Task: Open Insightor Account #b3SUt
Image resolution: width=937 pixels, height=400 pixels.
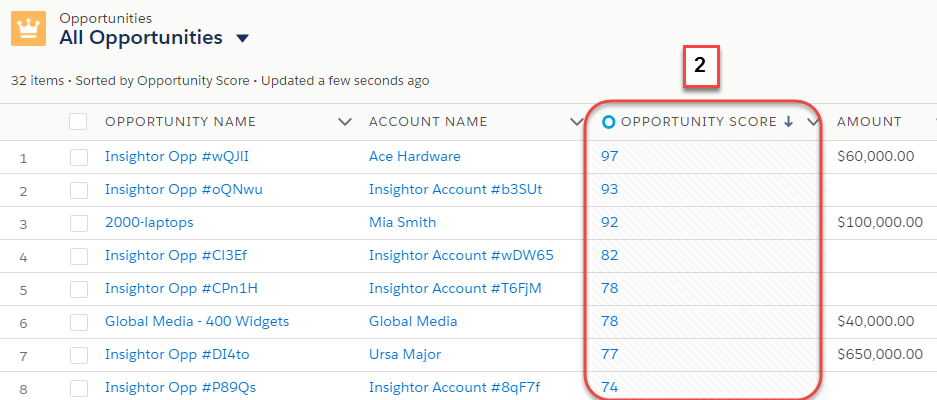Action: 455,190
